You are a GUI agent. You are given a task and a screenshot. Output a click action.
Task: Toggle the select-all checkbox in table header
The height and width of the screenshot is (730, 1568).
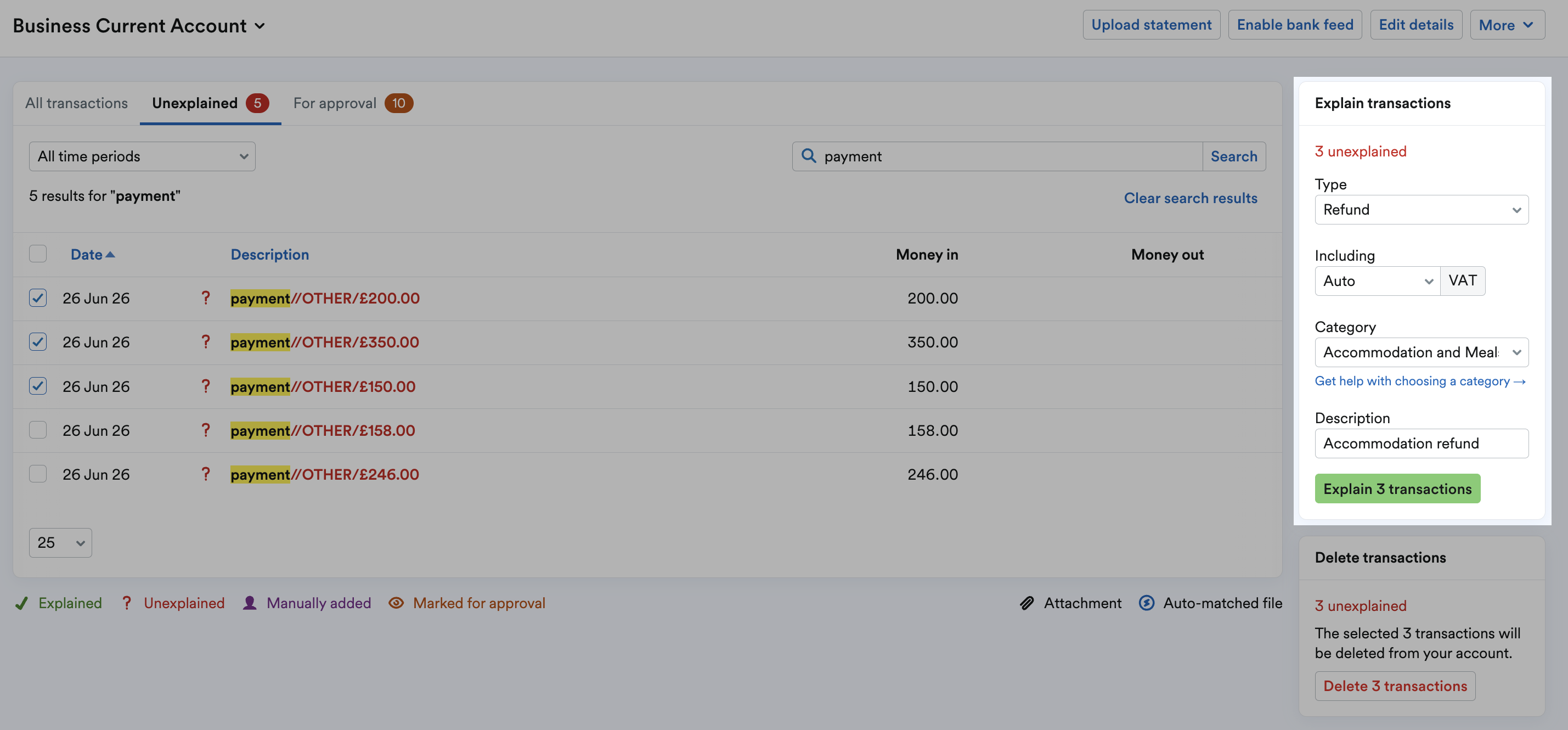(38, 253)
